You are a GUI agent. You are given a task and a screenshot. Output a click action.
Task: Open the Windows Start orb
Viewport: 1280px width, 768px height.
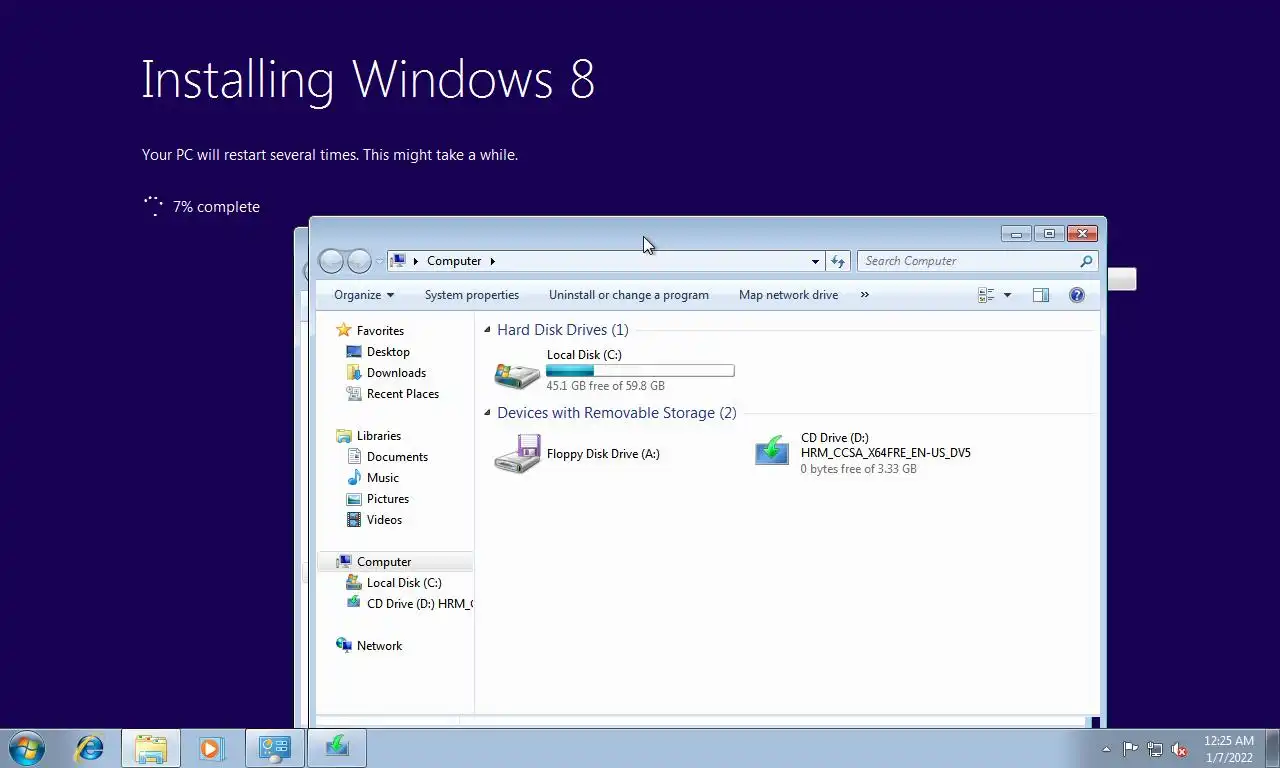pyautogui.click(x=27, y=748)
